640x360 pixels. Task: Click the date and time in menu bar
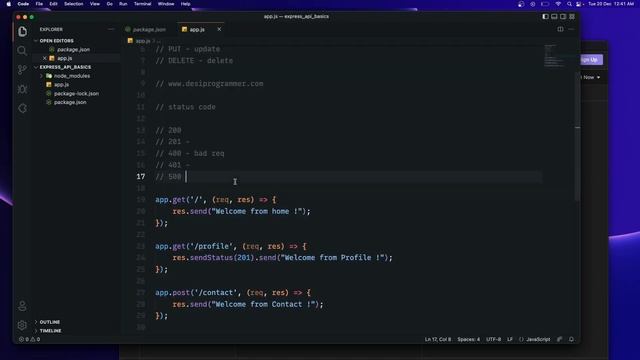click(611, 4)
